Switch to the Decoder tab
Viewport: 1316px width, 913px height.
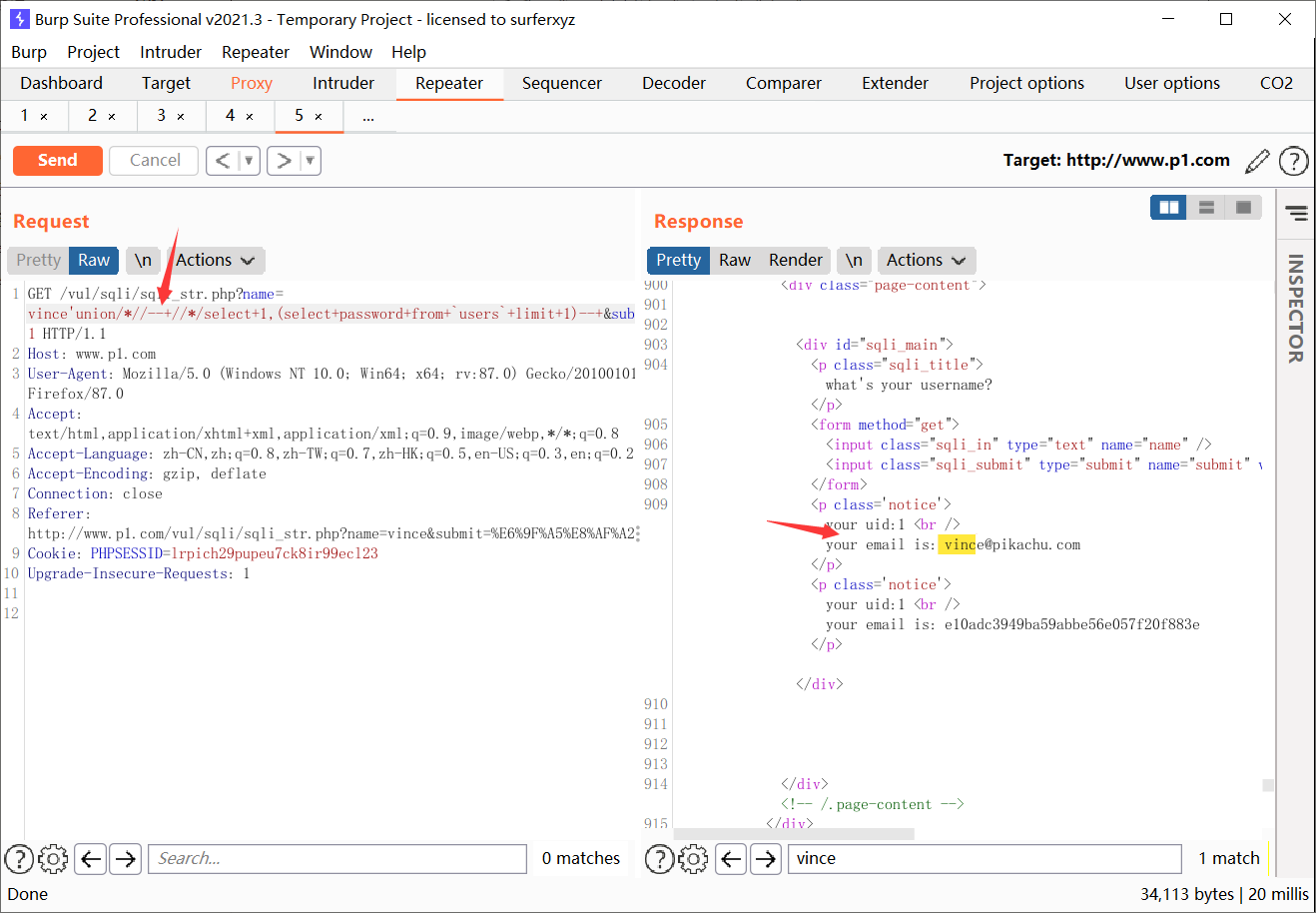[674, 83]
